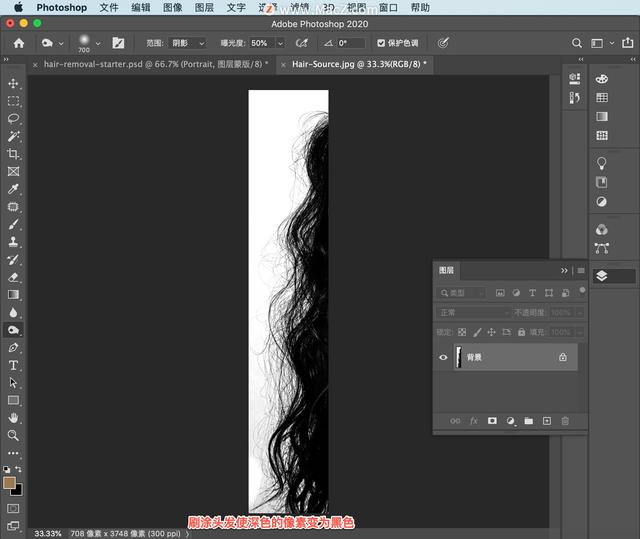This screenshot has width=640, height=539.
Task: Select the Brush tool
Action: [x=13, y=224]
